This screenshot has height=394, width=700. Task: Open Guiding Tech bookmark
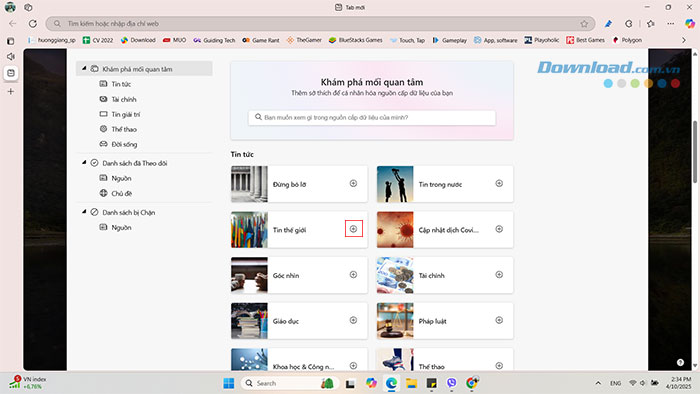tap(214, 40)
